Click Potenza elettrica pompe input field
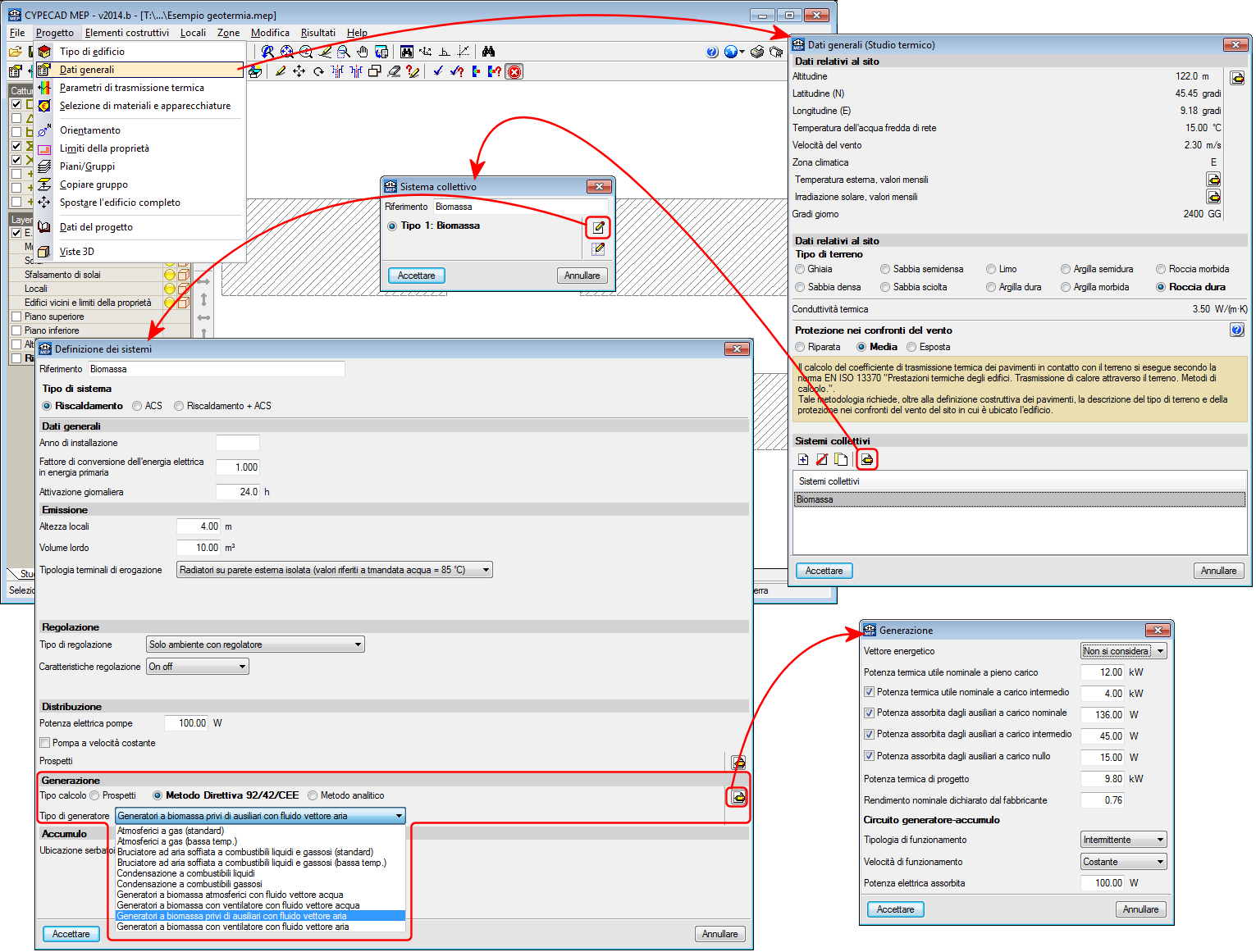Viewport: 1256px width, 952px height. 187,723
